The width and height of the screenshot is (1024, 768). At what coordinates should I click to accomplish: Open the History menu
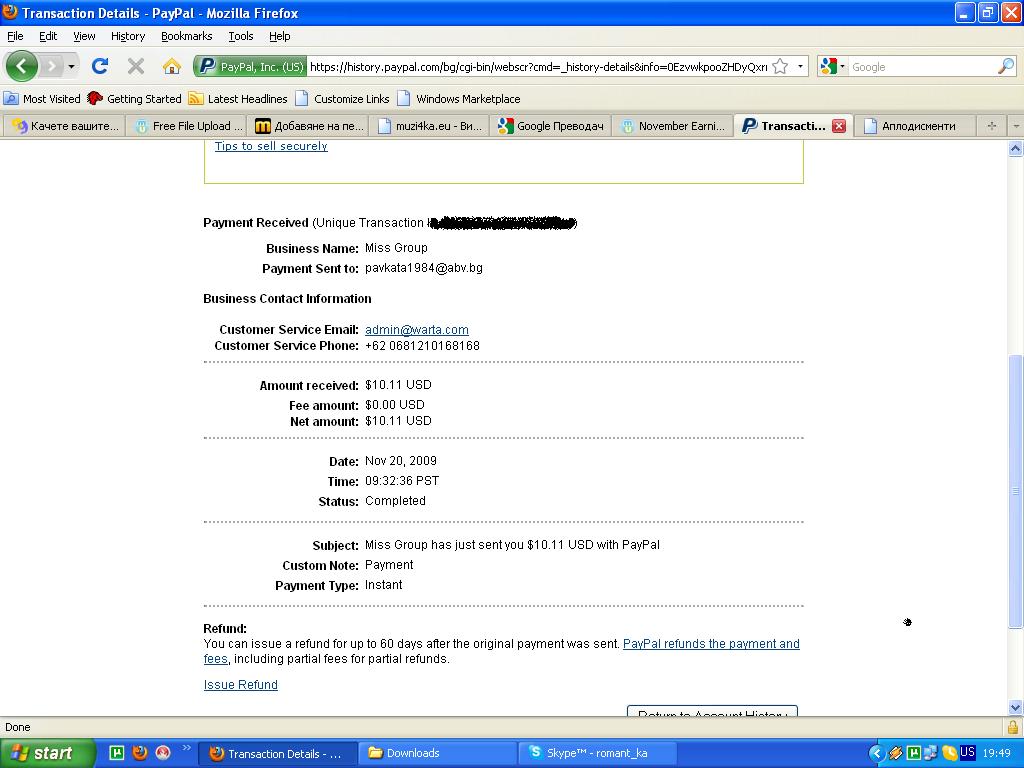coord(127,36)
